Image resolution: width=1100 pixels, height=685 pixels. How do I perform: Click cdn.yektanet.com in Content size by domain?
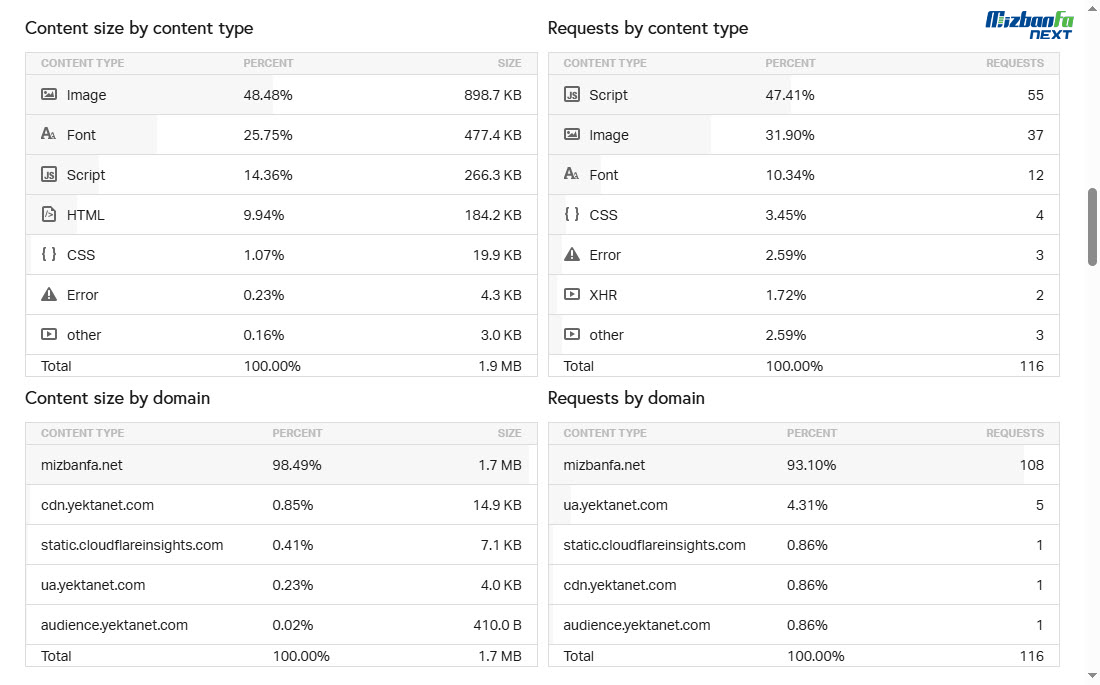[x=97, y=505]
